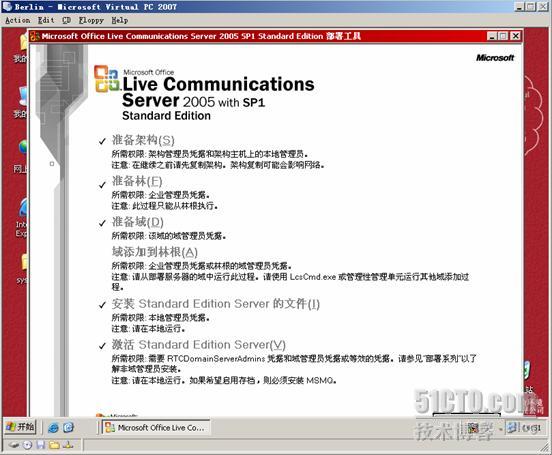Click the 开始 Start button on taskbar
The image size is (552, 455).
pyautogui.click(x=20, y=427)
